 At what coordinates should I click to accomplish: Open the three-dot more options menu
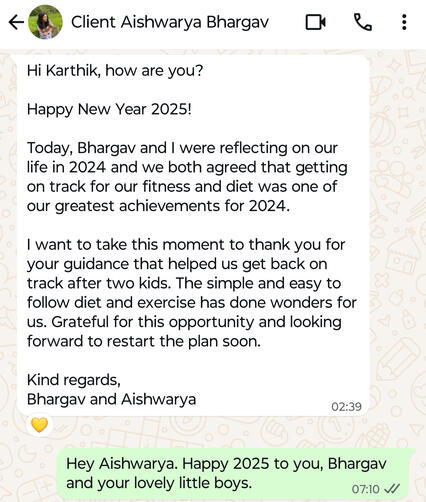click(404, 22)
